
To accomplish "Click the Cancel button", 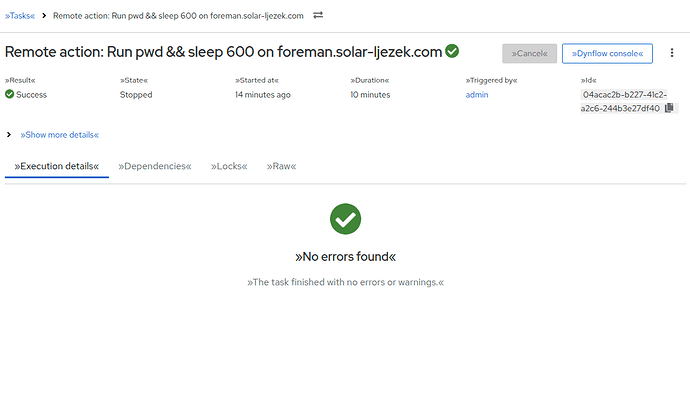I will tap(529, 53).
